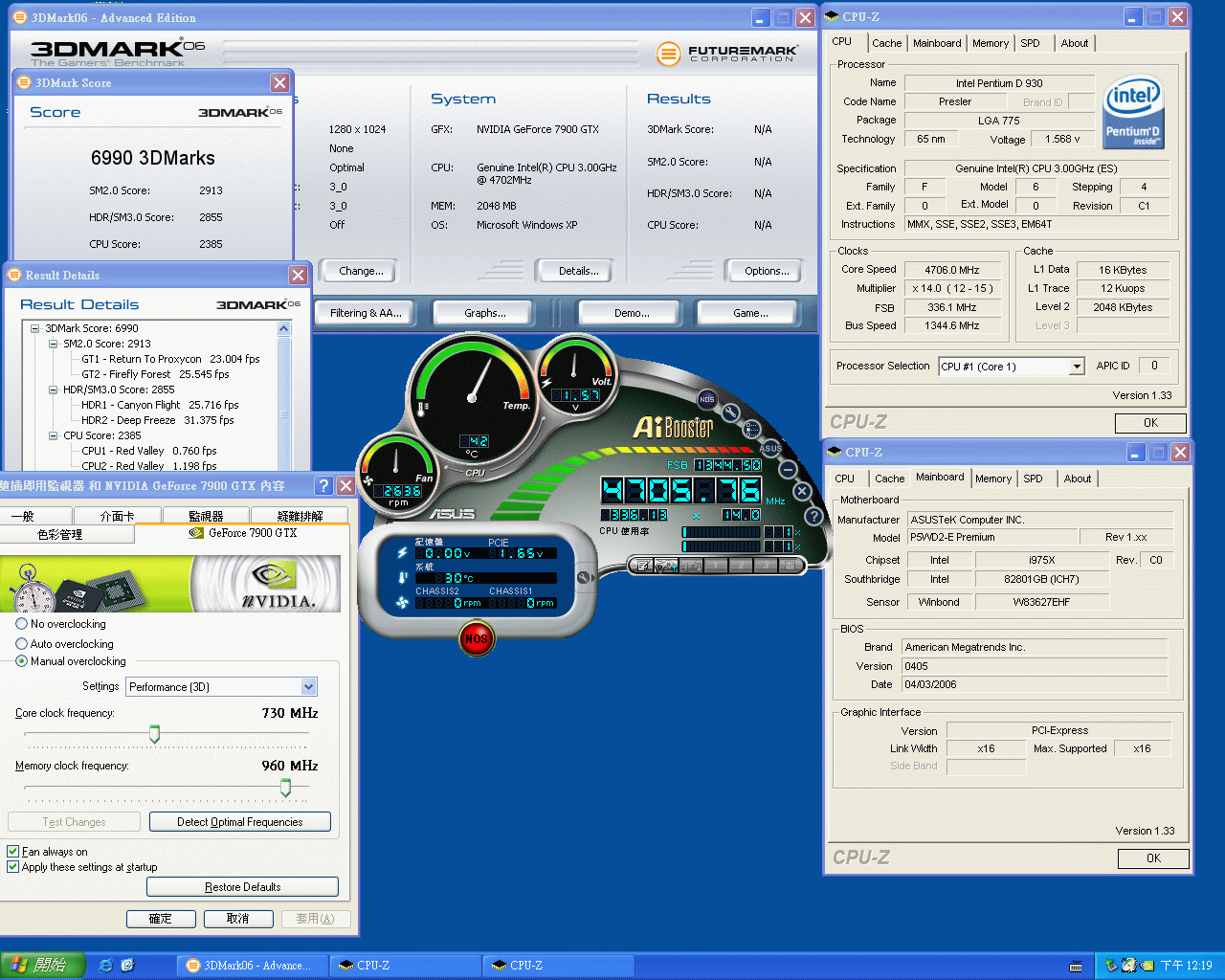Switch to the 監視器 tab
This screenshot has height=980, width=1225.
pos(206,516)
